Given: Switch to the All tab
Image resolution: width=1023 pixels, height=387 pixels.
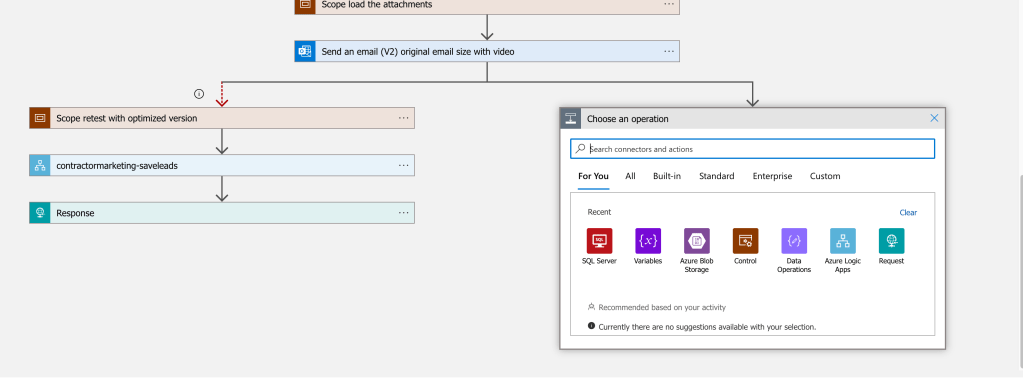Looking at the screenshot, I should click(x=630, y=176).
